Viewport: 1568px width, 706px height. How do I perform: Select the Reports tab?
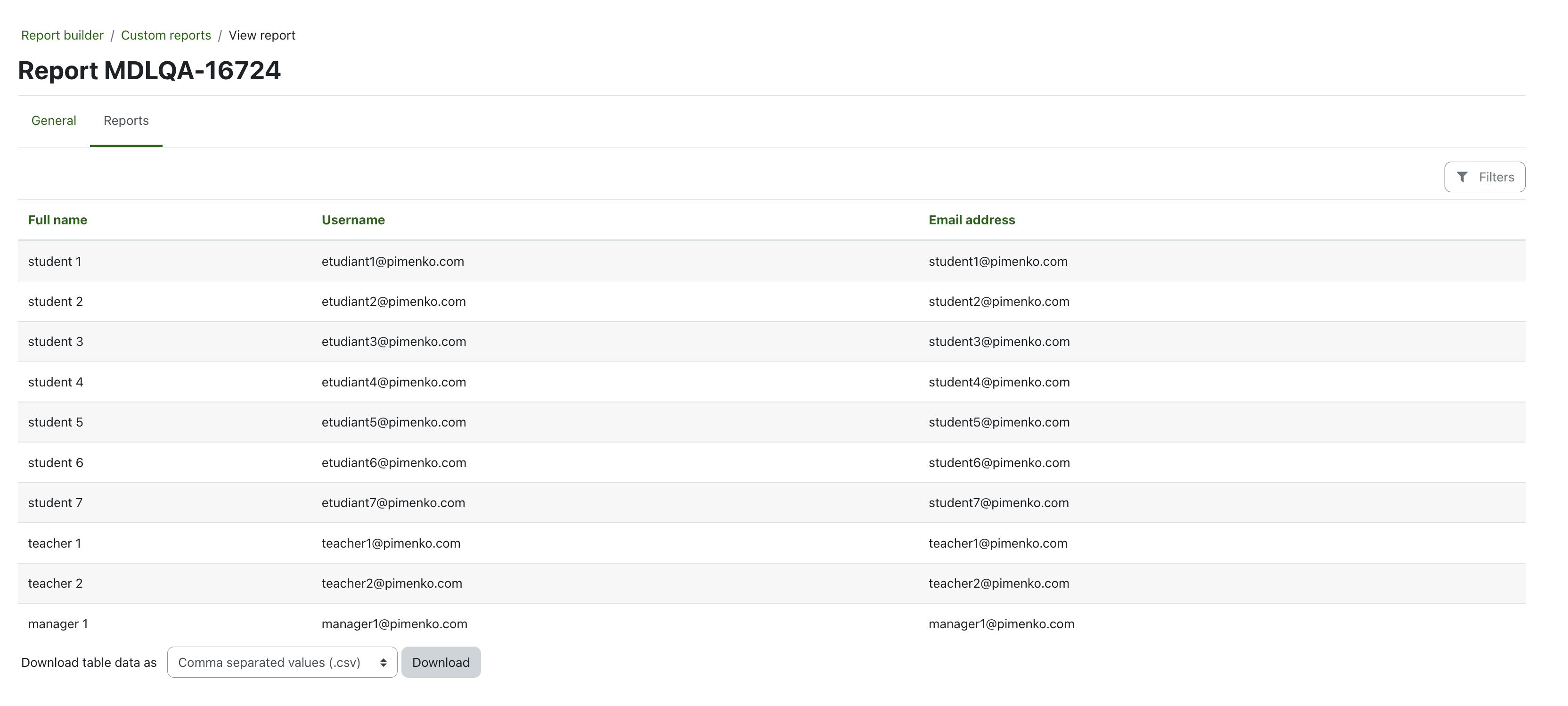coord(126,121)
